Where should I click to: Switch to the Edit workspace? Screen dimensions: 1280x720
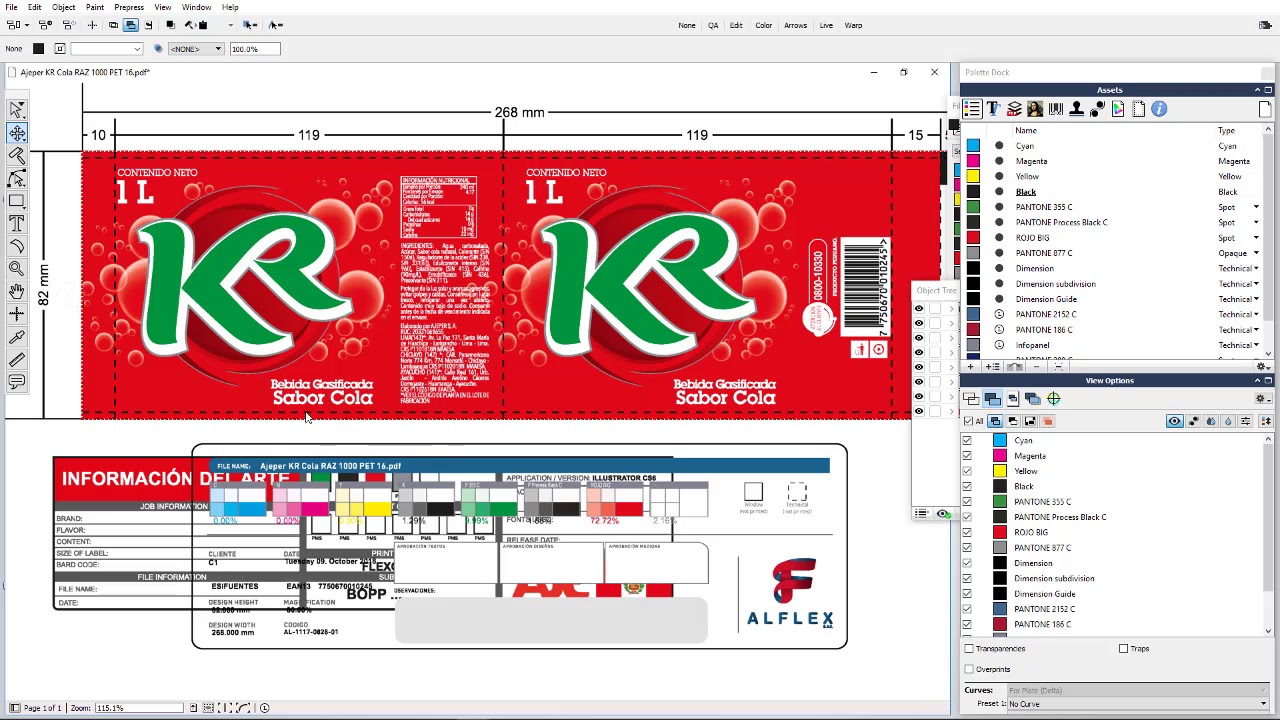[x=736, y=25]
